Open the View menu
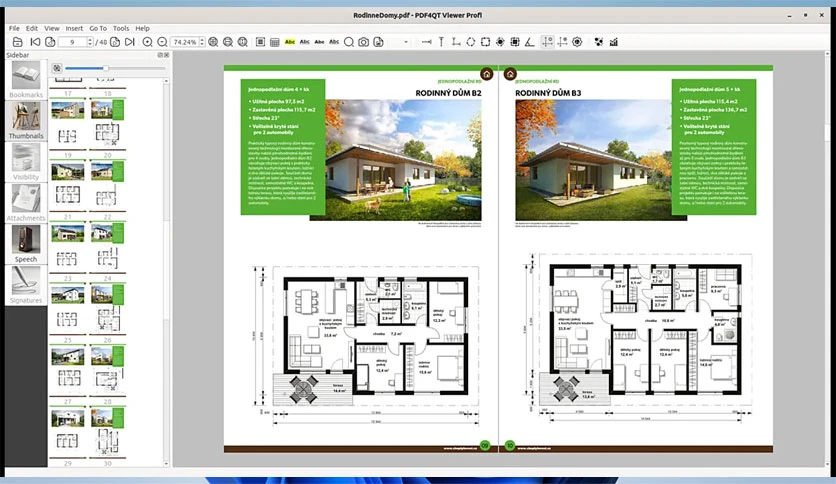The width and height of the screenshot is (836, 484). pos(52,28)
